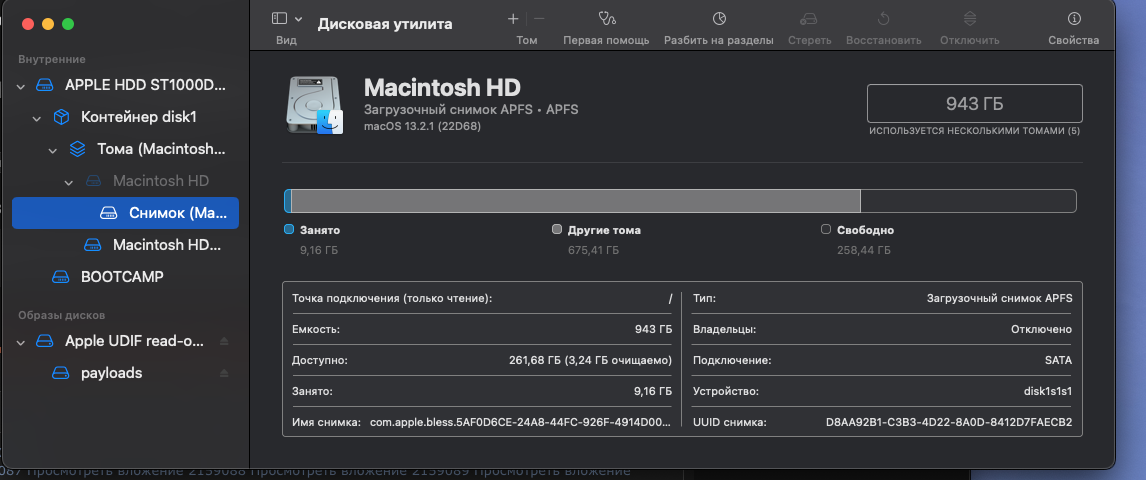Click the First Aid stethoscope icon

pos(606,19)
